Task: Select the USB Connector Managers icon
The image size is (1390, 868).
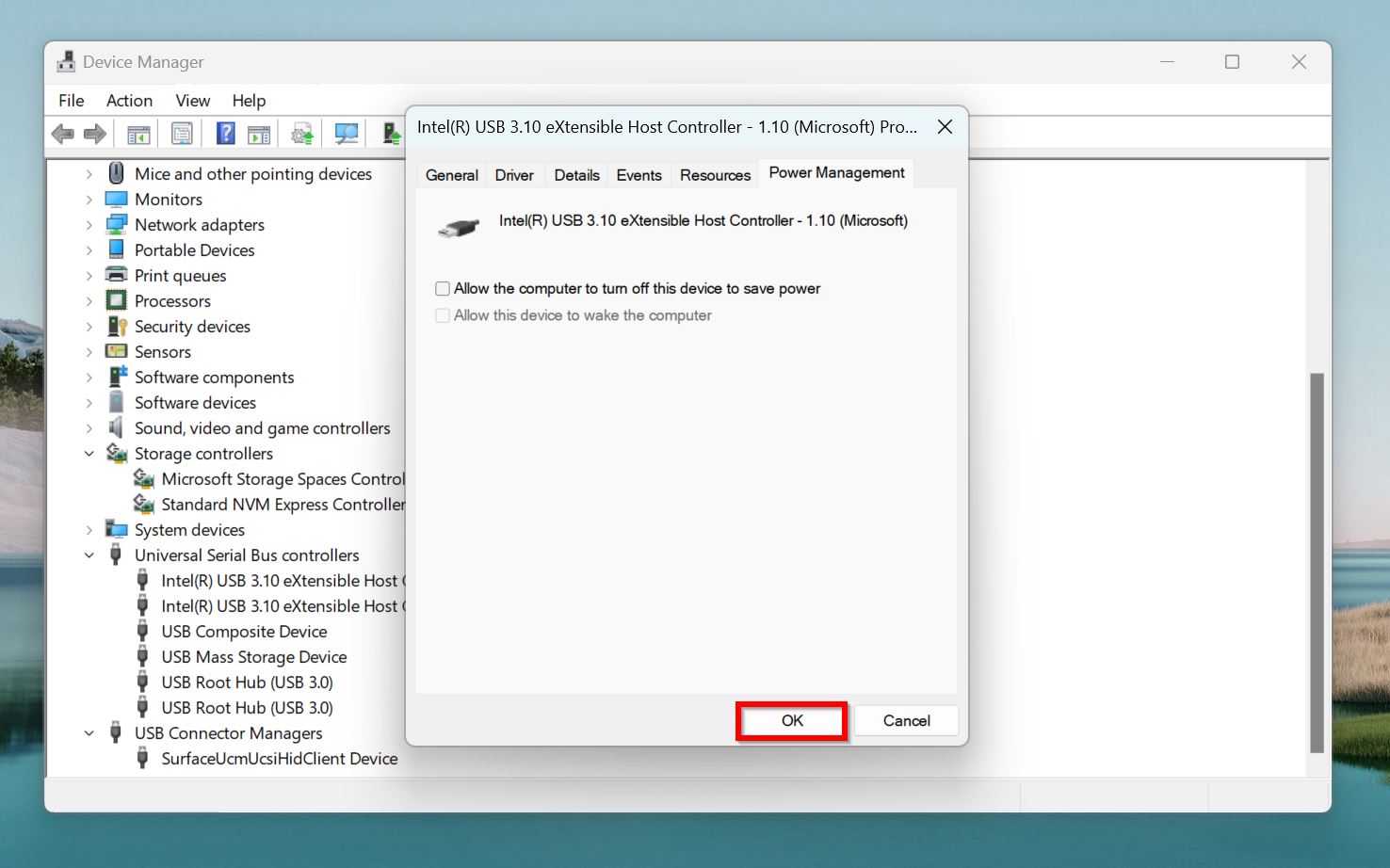Action: click(x=116, y=732)
